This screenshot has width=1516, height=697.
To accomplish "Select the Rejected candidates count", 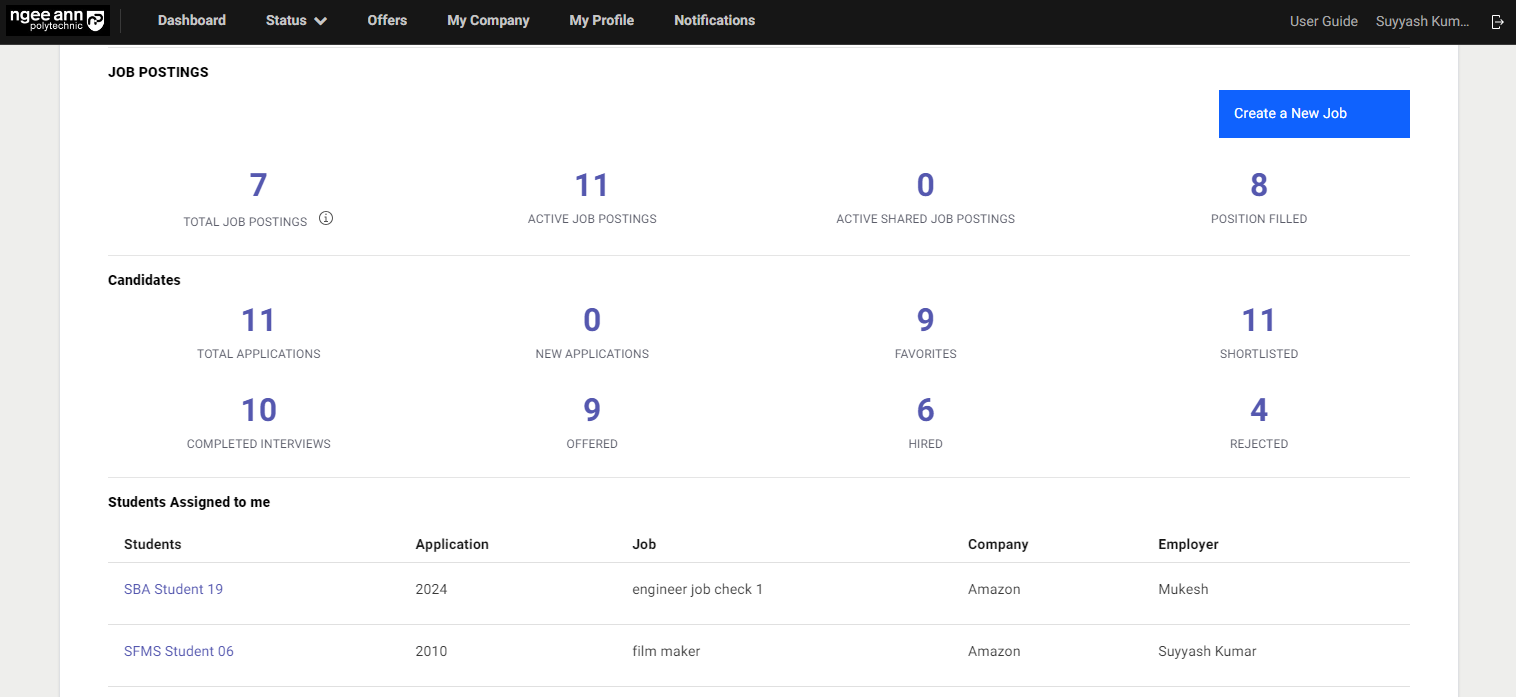I will point(1258,411).
